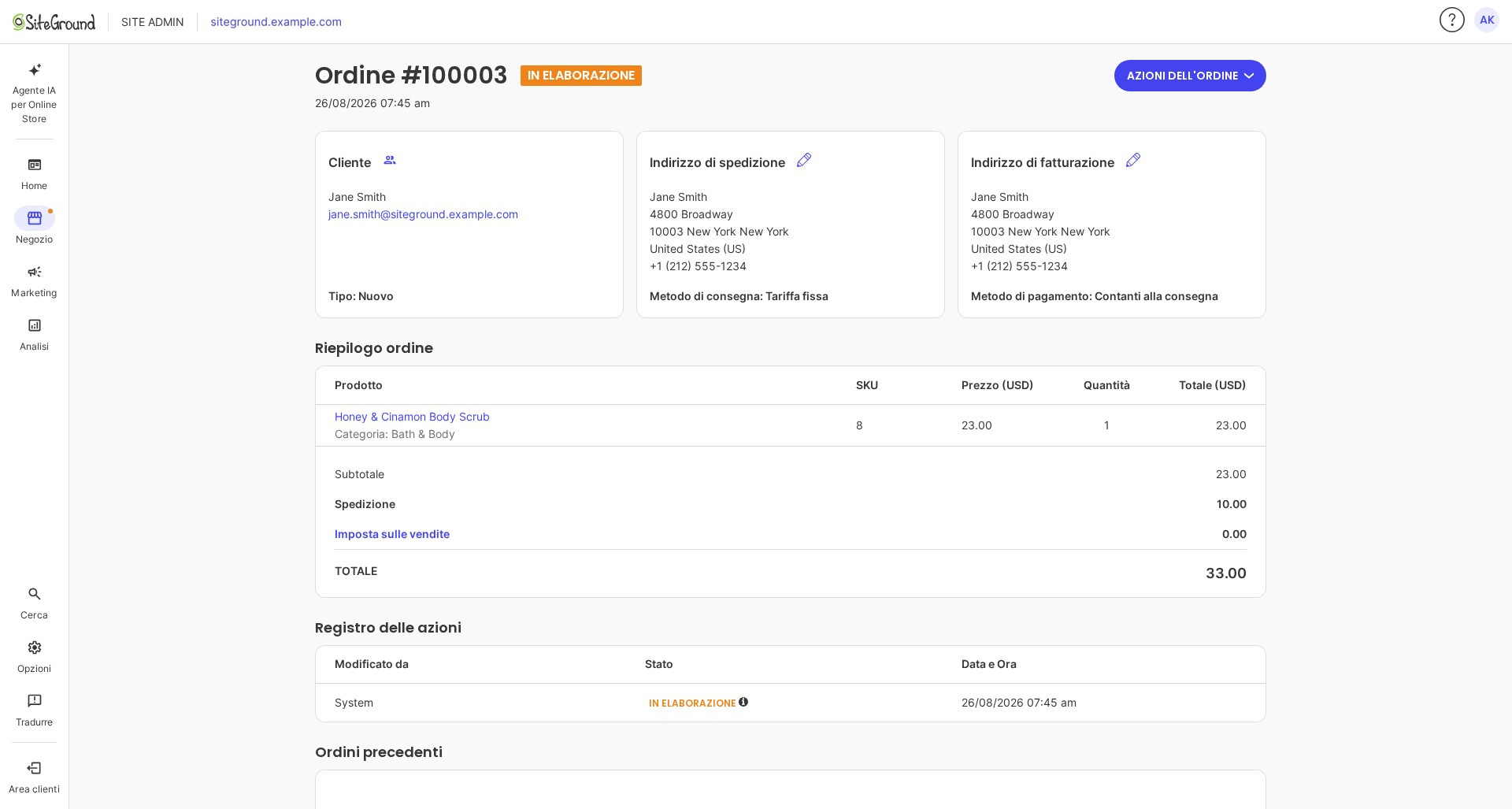Open the Tradurre translate tool

click(34, 711)
